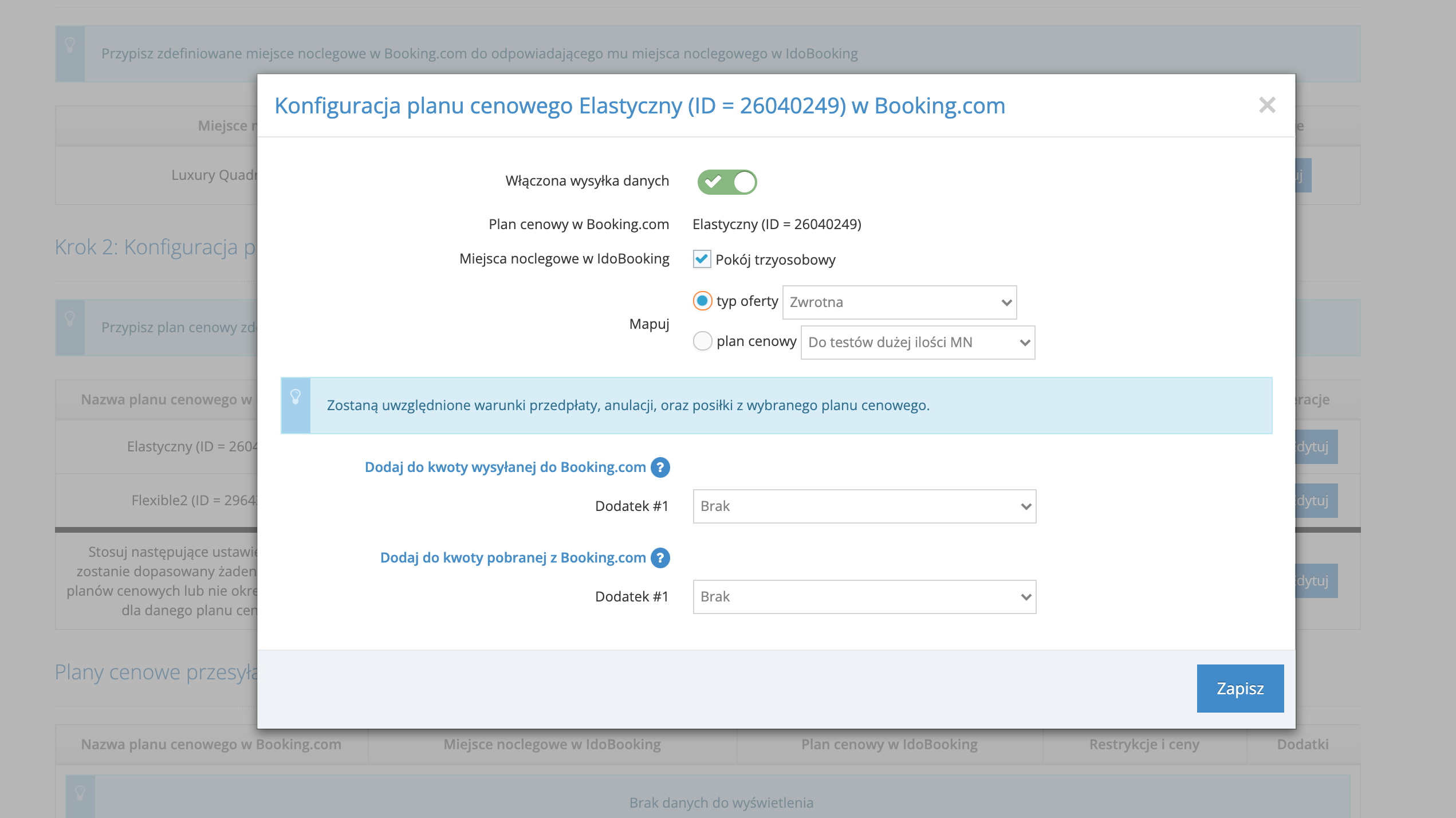Image resolution: width=1456 pixels, height=818 pixels.
Task: Select the typ oferty radio button
Action: tap(702, 301)
